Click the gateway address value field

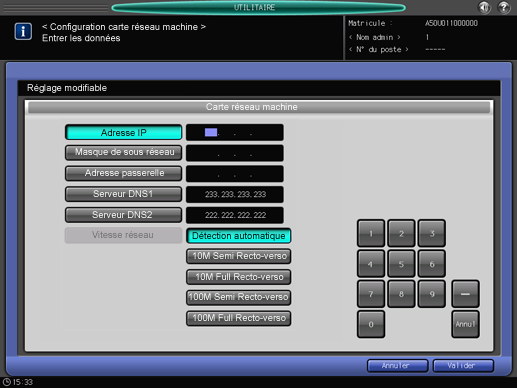(235, 174)
